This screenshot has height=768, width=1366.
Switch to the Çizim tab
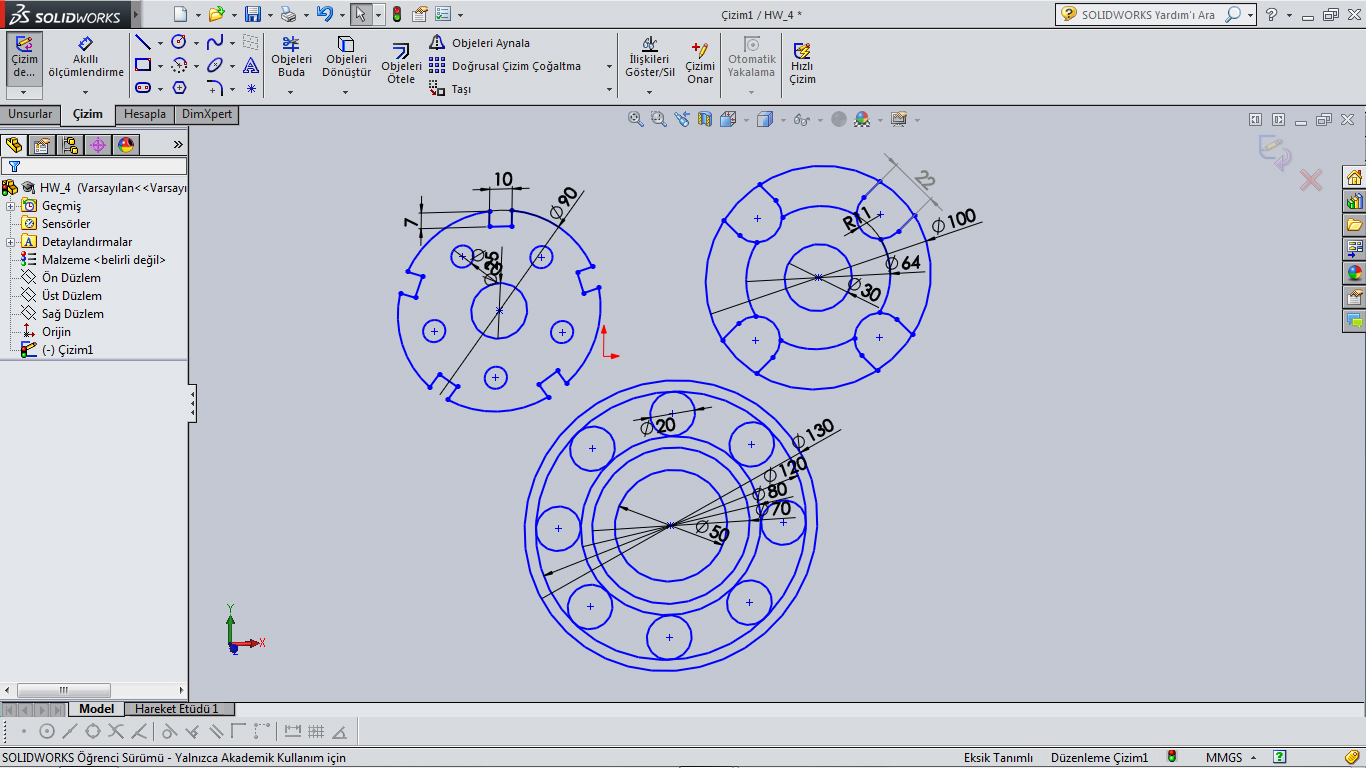coord(88,115)
